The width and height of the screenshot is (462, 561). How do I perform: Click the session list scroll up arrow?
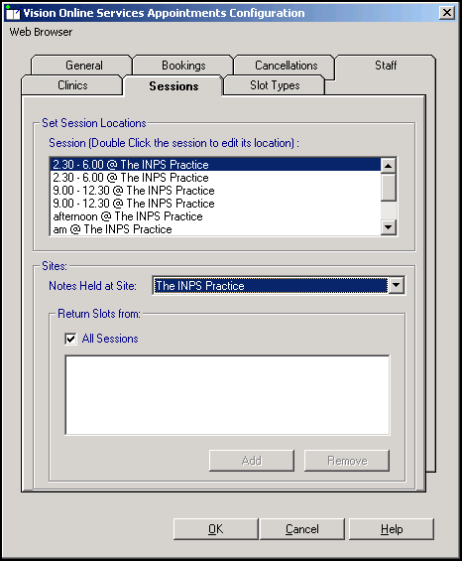tap(388, 166)
